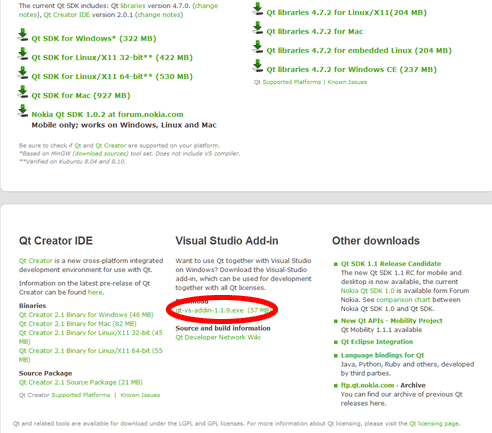
Task: Download Qt Creator 2.1 Binary for Mac
Action: (78, 324)
